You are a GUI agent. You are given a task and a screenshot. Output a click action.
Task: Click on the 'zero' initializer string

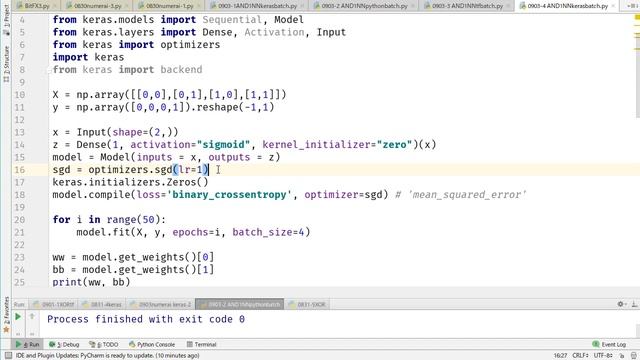pos(394,144)
